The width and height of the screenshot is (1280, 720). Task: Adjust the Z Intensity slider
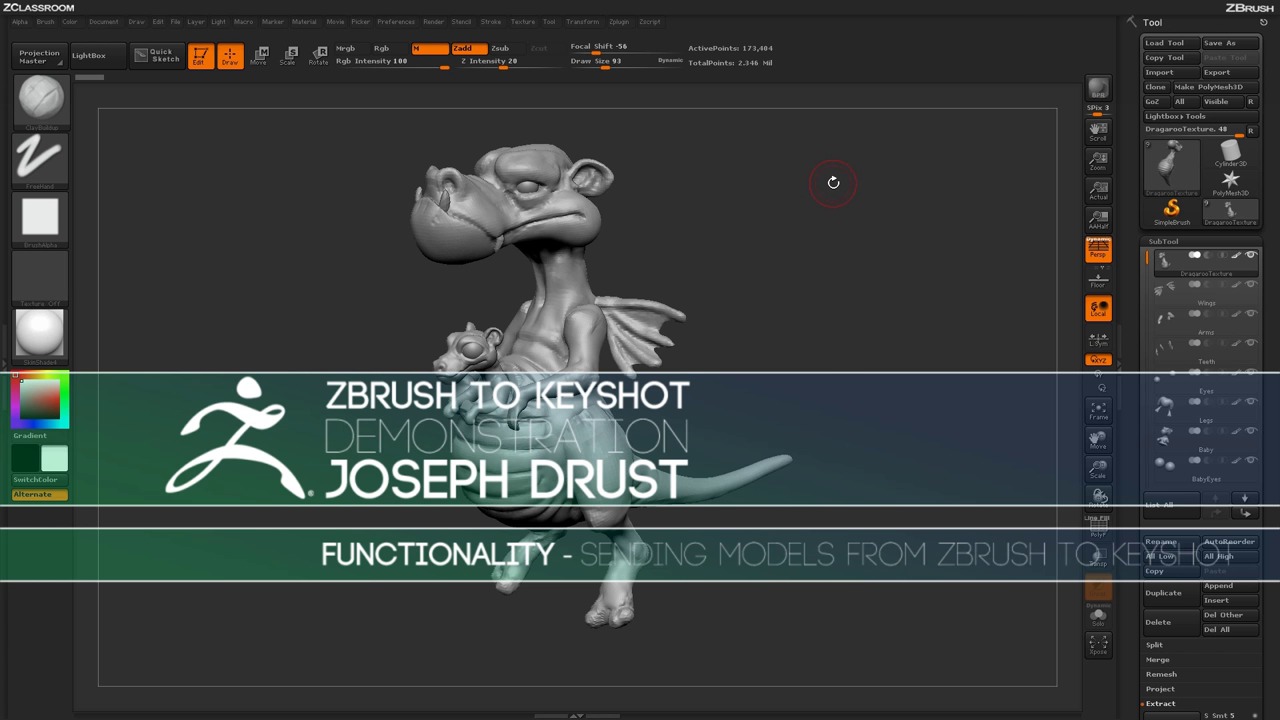504,62
